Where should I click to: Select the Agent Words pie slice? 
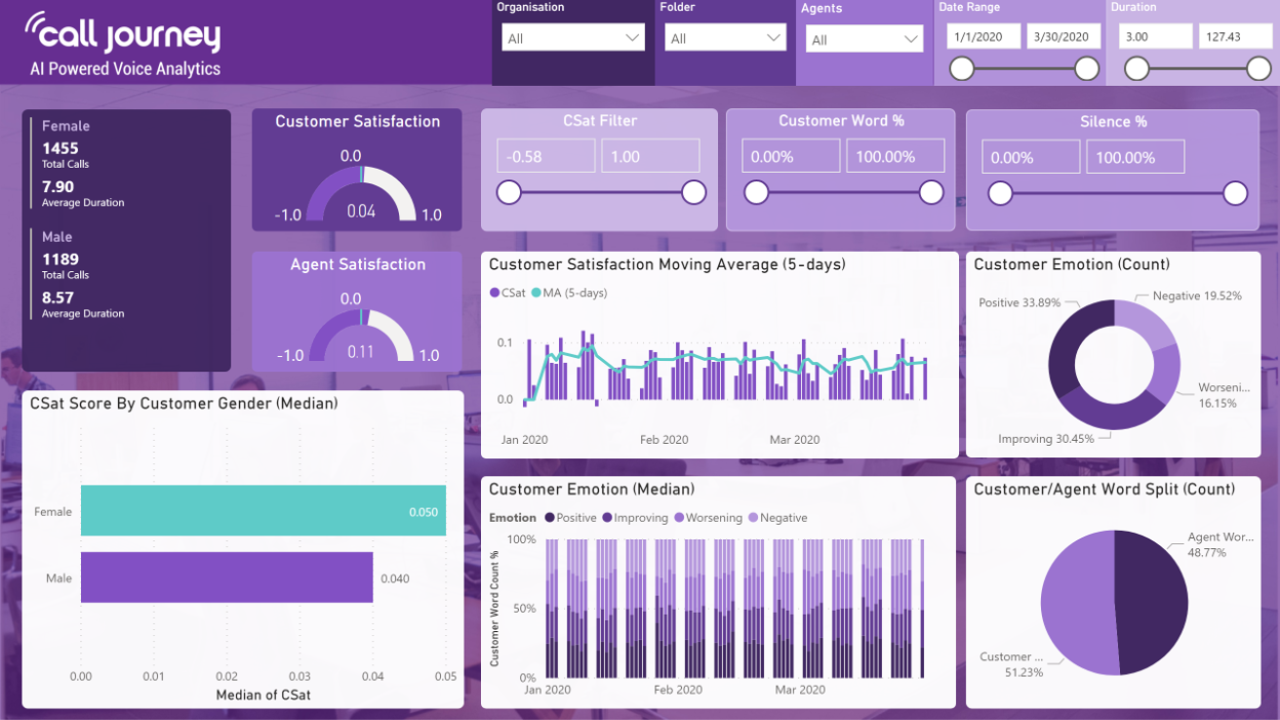point(1150,602)
